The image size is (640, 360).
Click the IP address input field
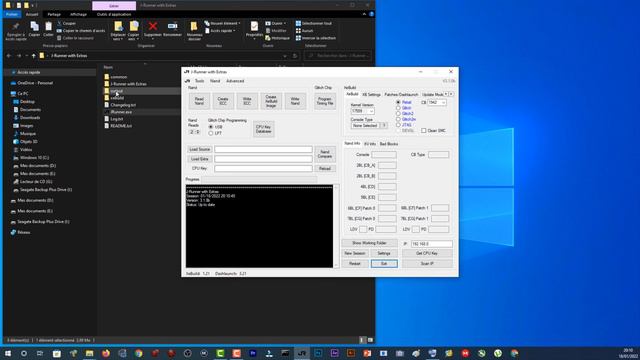click(x=431, y=244)
